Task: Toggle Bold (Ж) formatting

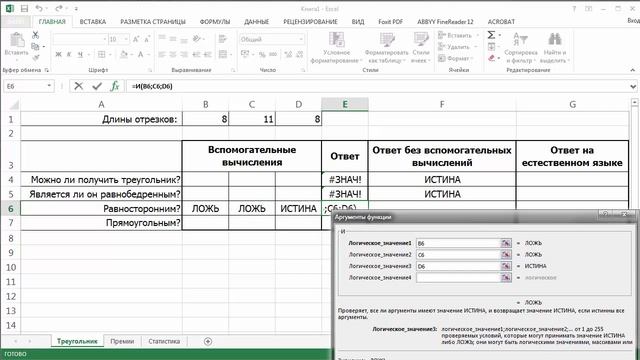Action: pos(58,54)
